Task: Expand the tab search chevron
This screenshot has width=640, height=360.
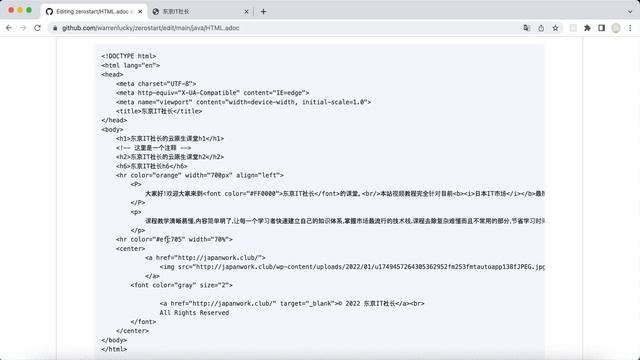Action: (630, 11)
